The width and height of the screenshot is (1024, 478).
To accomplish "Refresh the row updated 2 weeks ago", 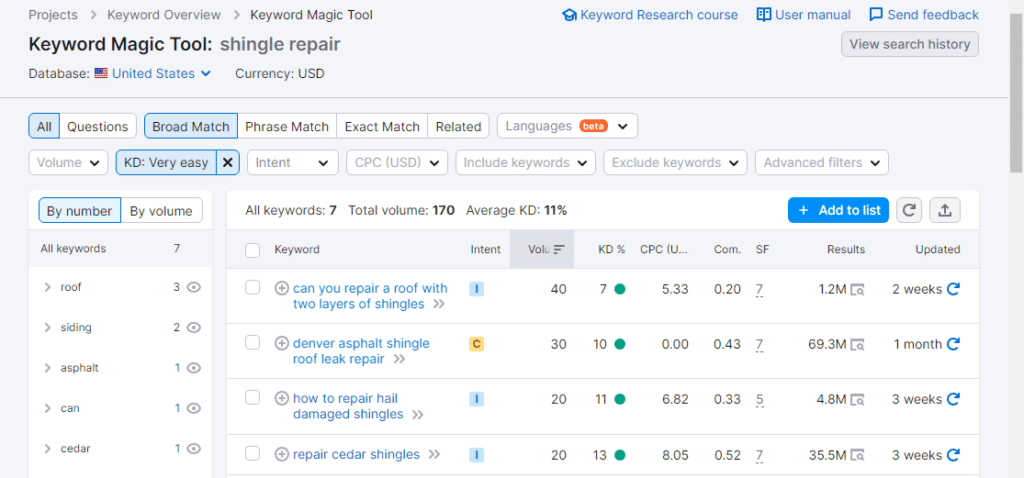I will click(953, 289).
